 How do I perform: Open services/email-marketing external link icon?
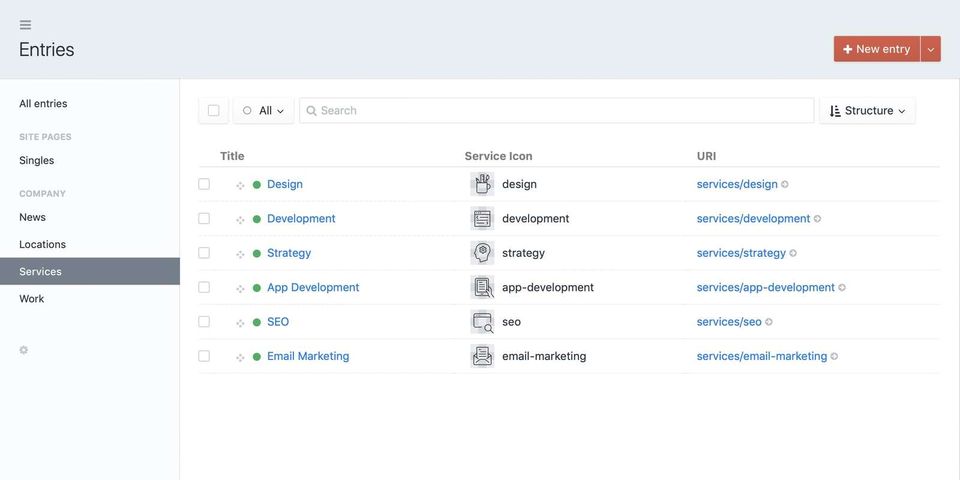834,356
